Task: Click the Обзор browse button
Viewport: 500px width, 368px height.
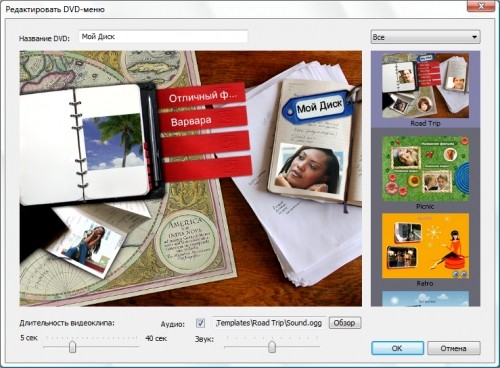Action: pos(345,323)
